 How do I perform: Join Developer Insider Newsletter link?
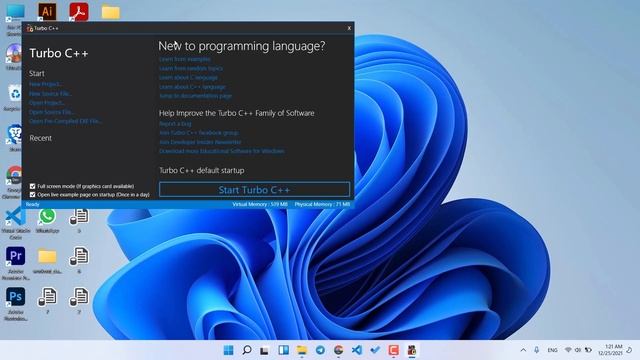[x=200, y=142]
